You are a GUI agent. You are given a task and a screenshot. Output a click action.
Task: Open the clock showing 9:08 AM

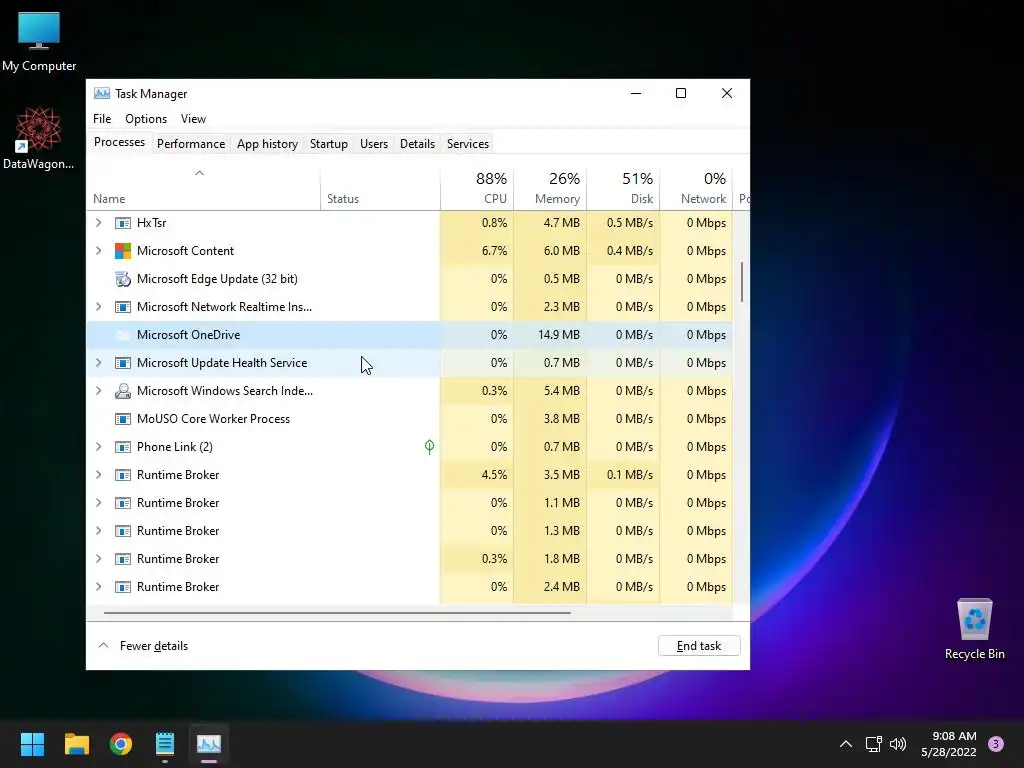[x=948, y=744]
